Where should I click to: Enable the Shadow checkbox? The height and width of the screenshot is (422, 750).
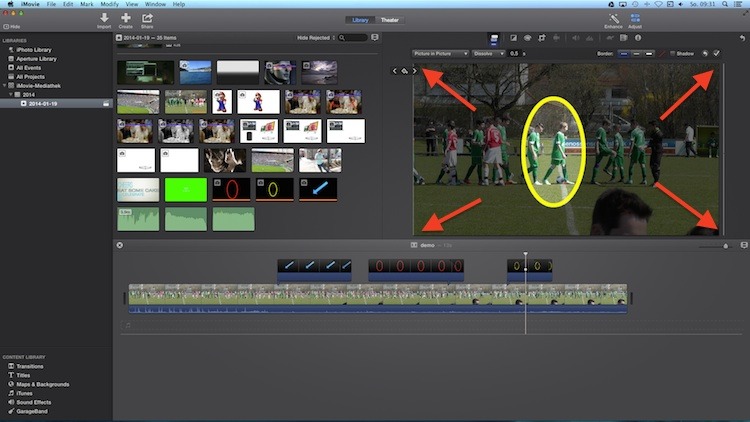[671, 53]
